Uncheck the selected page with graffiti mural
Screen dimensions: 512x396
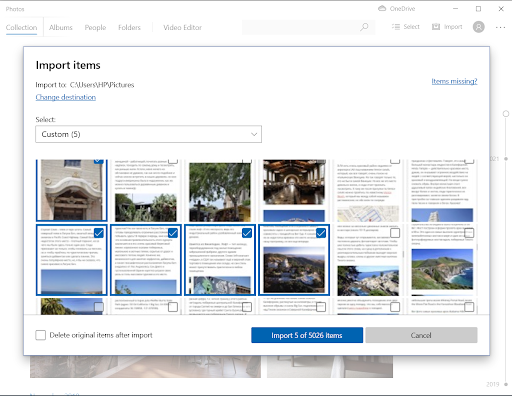[x=247, y=233]
